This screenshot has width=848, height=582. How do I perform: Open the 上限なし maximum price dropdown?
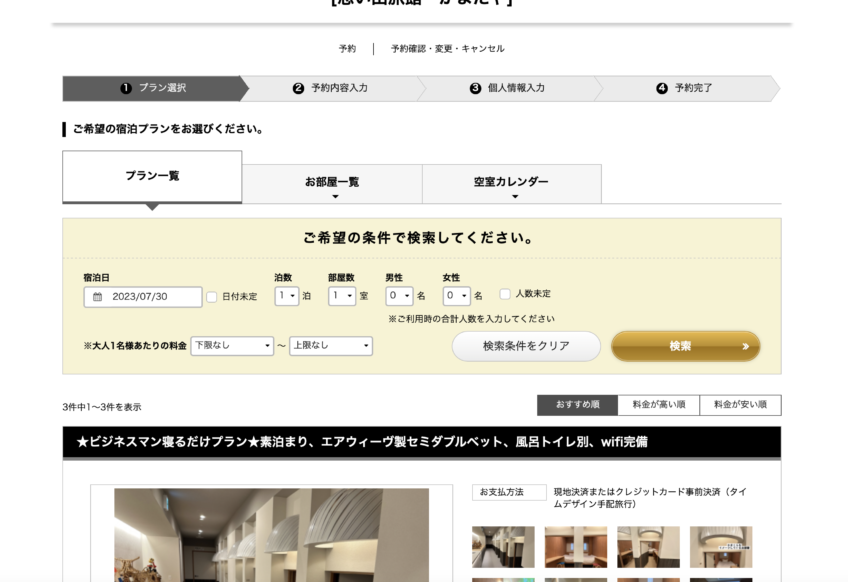pos(331,346)
